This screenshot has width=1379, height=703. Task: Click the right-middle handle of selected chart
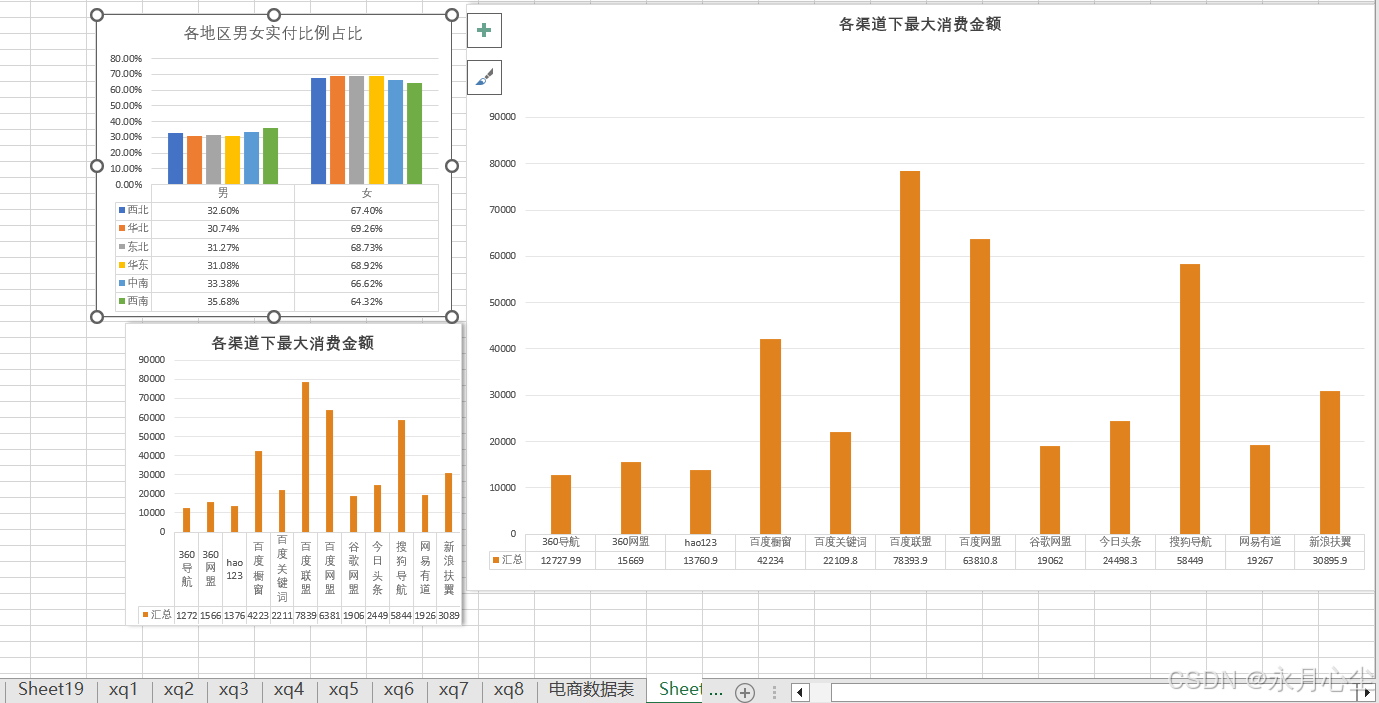[x=452, y=166]
